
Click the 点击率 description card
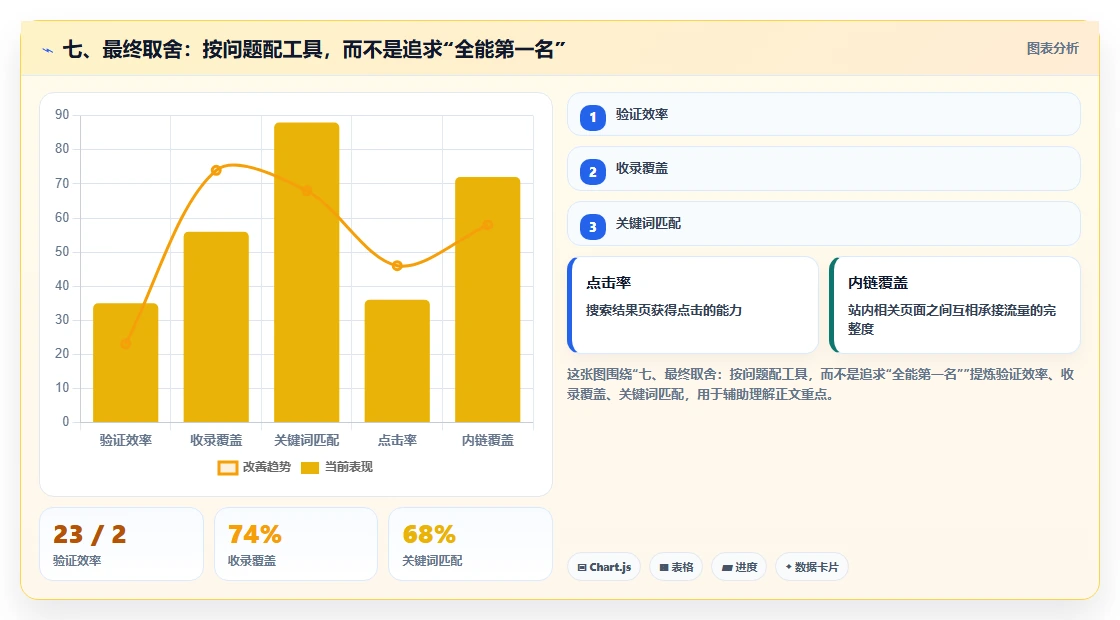pyautogui.click(x=692, y=305)
